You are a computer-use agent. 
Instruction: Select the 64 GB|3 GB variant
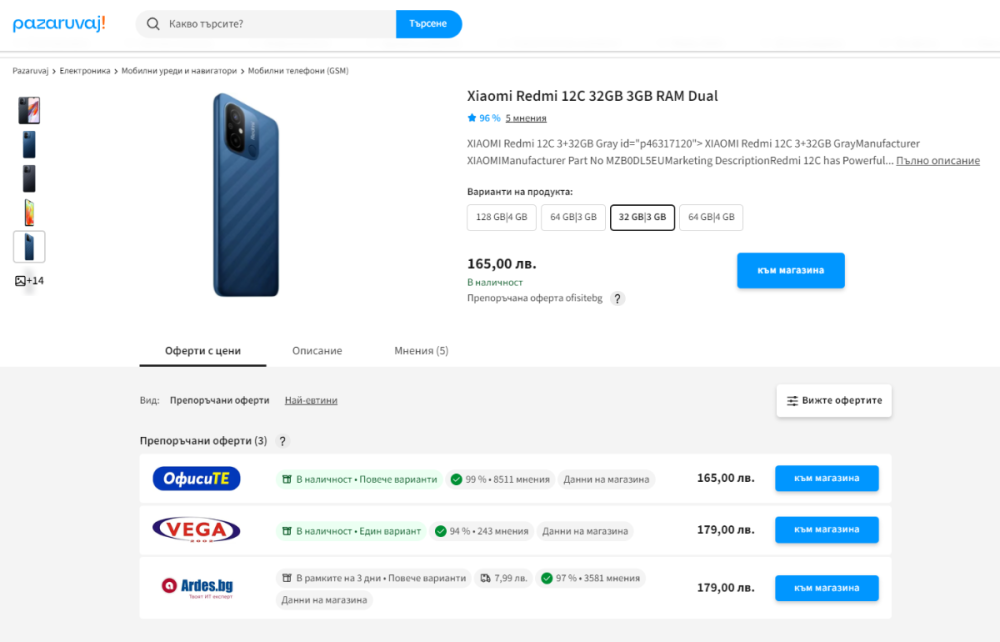coord(573,217)
